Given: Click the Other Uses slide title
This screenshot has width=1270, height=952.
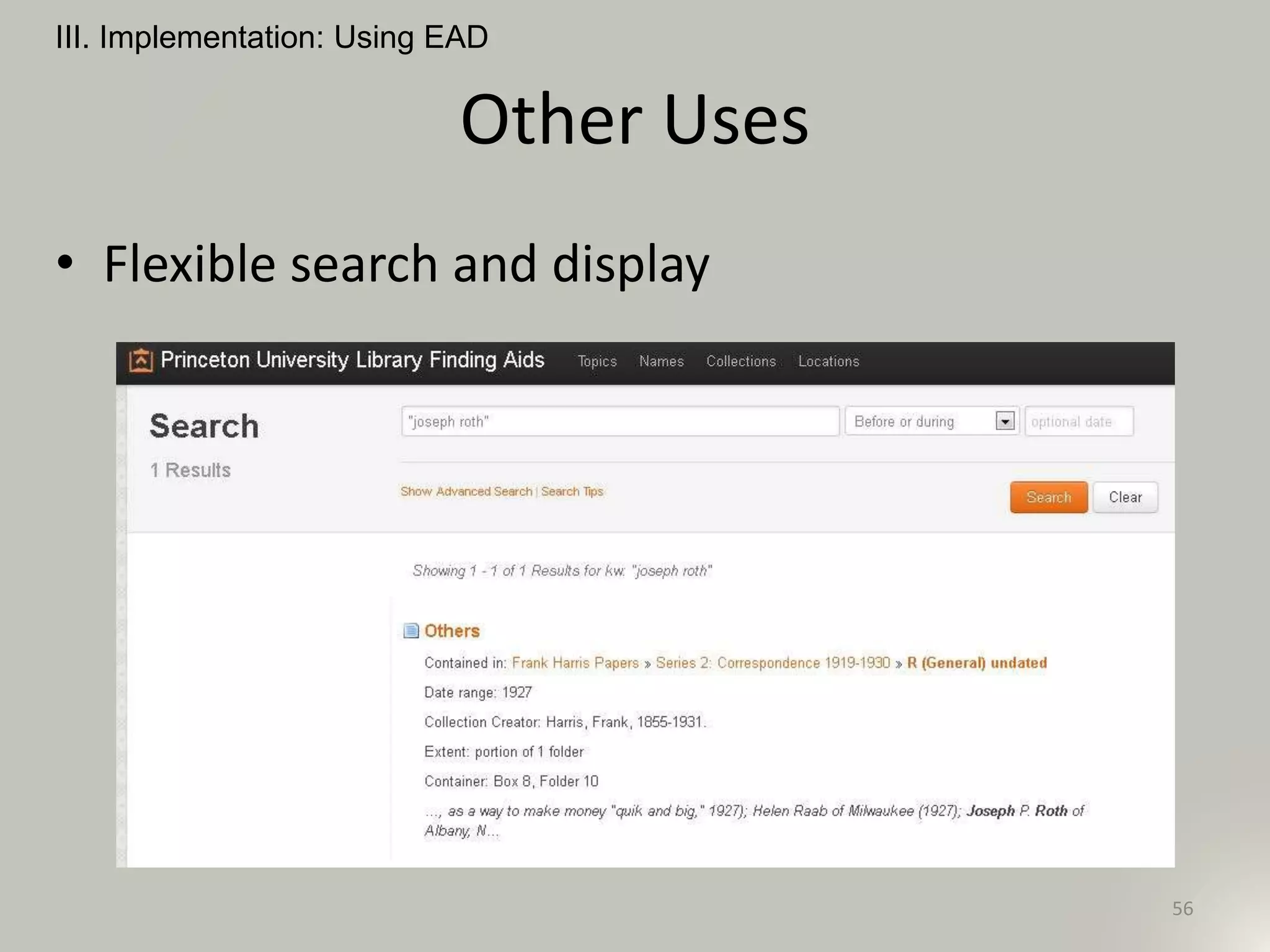Looking at the screenshot, I should (x=635, y=119).
